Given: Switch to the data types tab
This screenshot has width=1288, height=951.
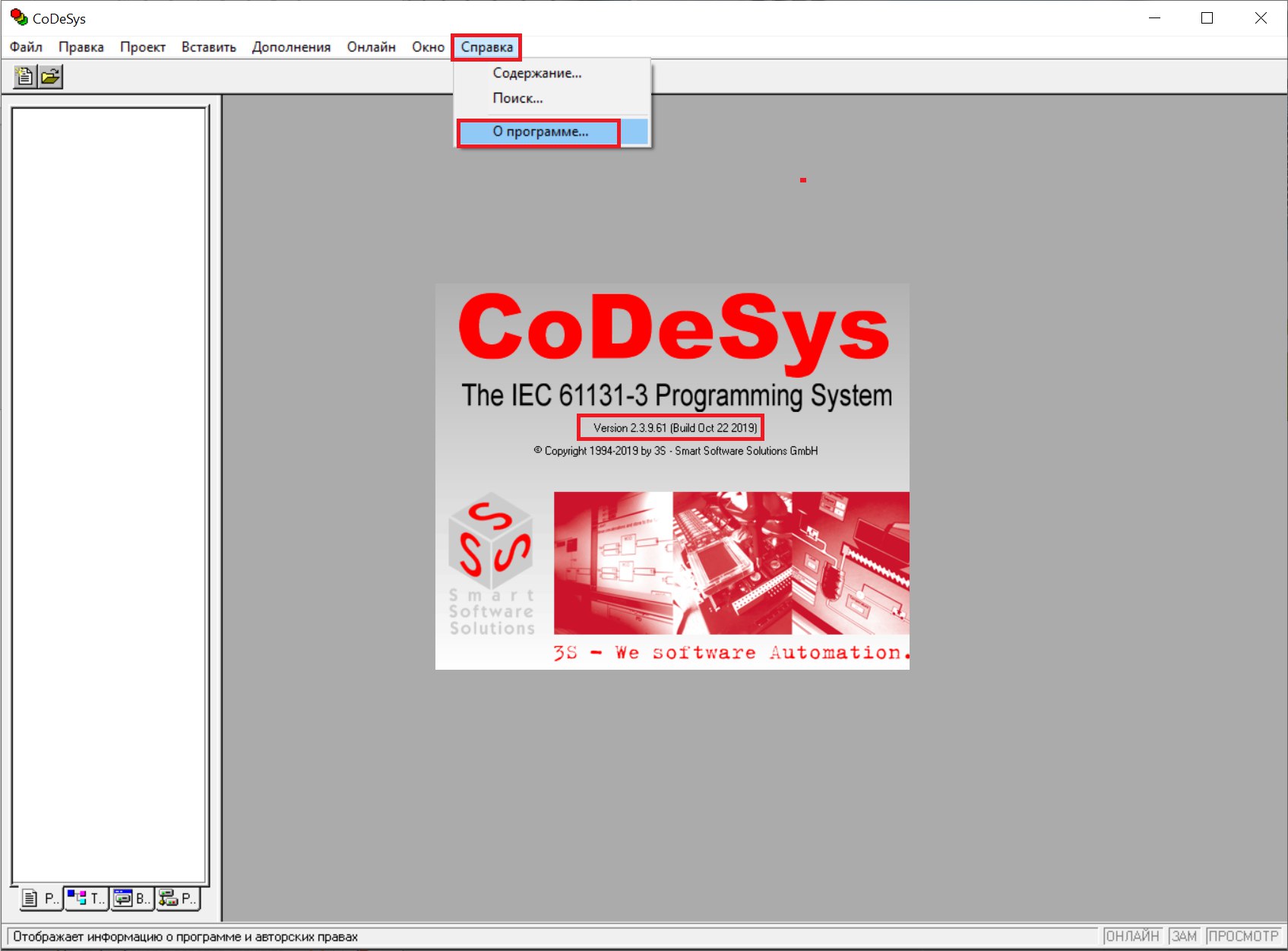Looking at the screenshot, I should point(86,899).
